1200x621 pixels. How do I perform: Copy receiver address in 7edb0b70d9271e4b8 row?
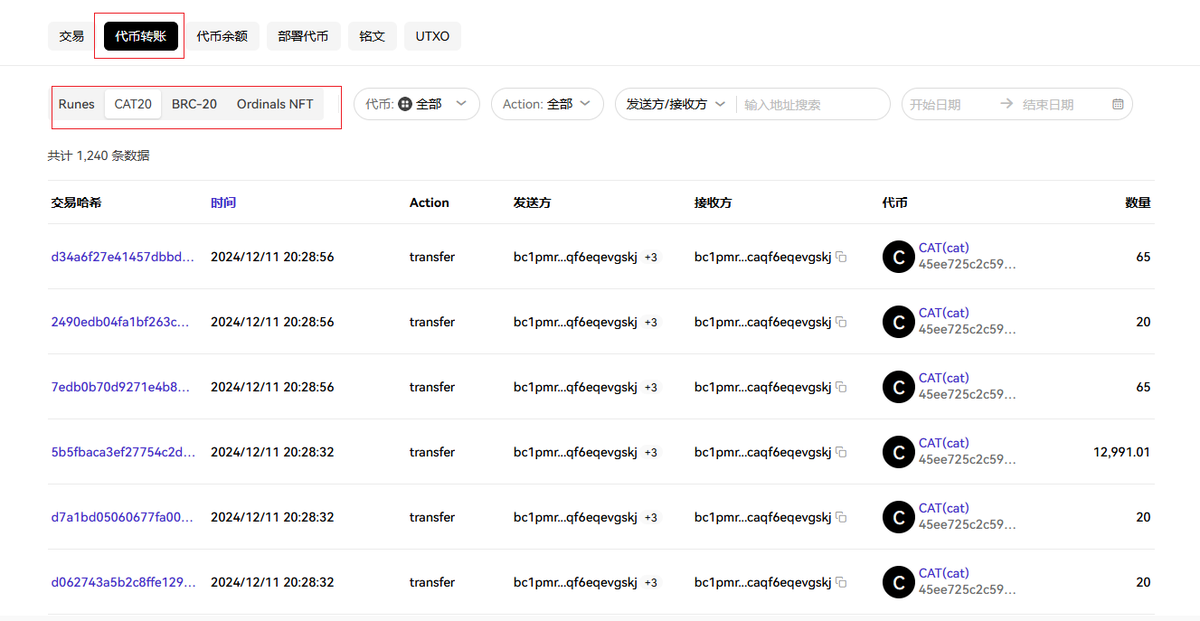pyautogui.click(x=841, y=387)
